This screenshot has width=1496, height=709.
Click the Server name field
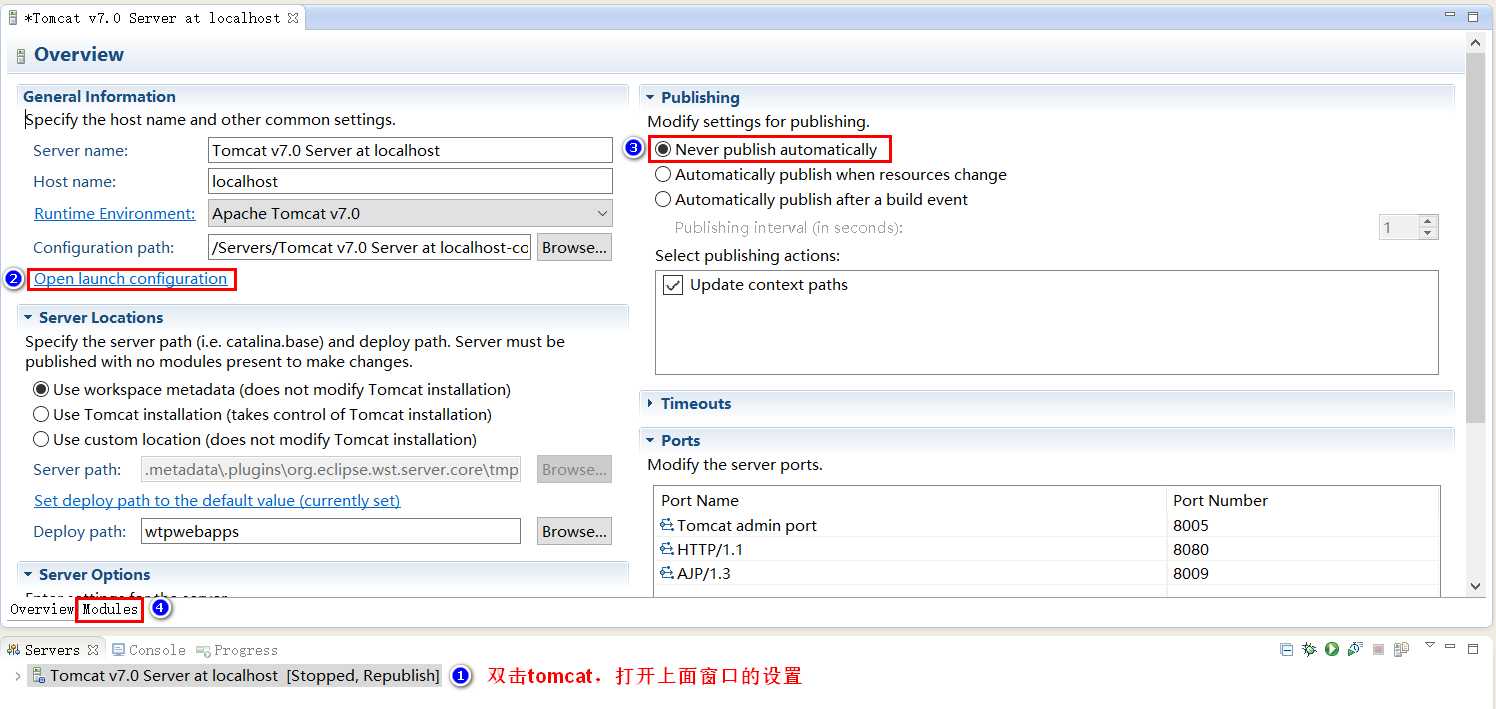click(410, 150)
